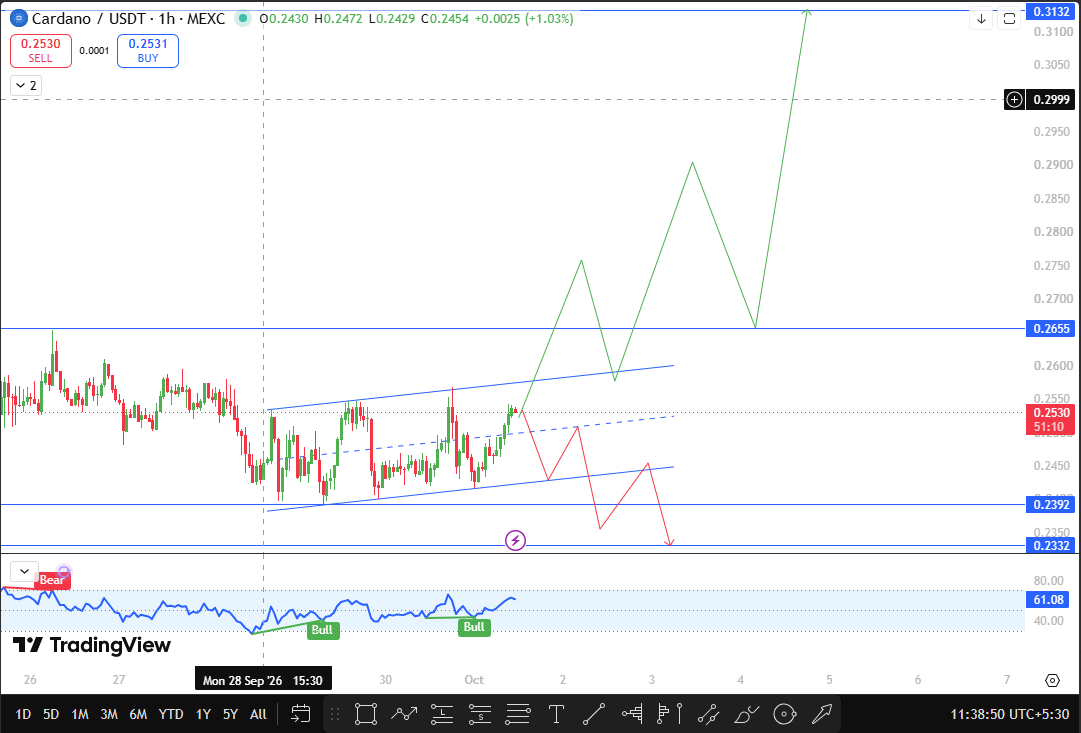Grab the drawing toolbar dotted handle
The image size is (1081, 733).
(x=336, y=714)
